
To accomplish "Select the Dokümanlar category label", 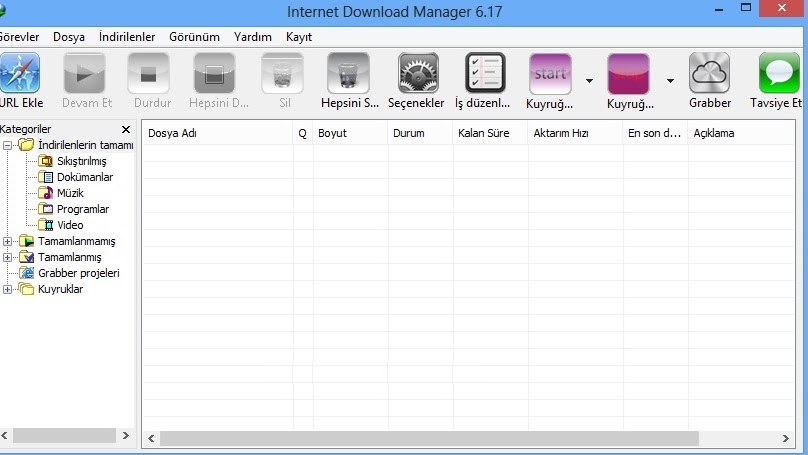I will coord(85,177).
